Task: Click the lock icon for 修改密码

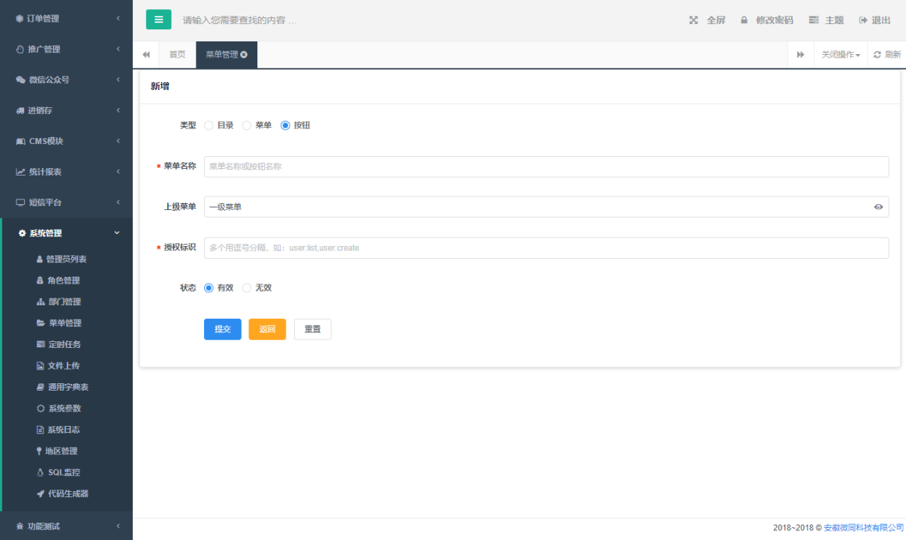Action: (x=744, y=20)
